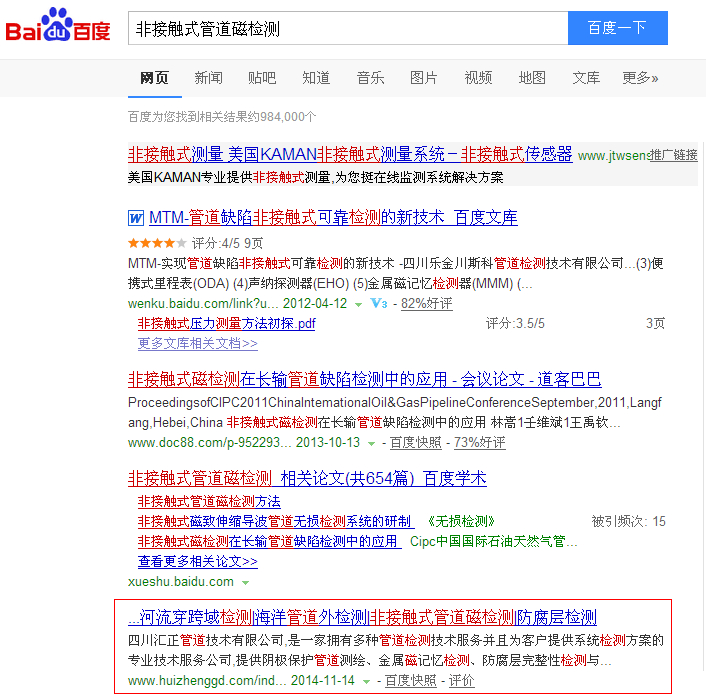
Task: Open the 更多» more categories tab
Action: (x=640, y=78)
